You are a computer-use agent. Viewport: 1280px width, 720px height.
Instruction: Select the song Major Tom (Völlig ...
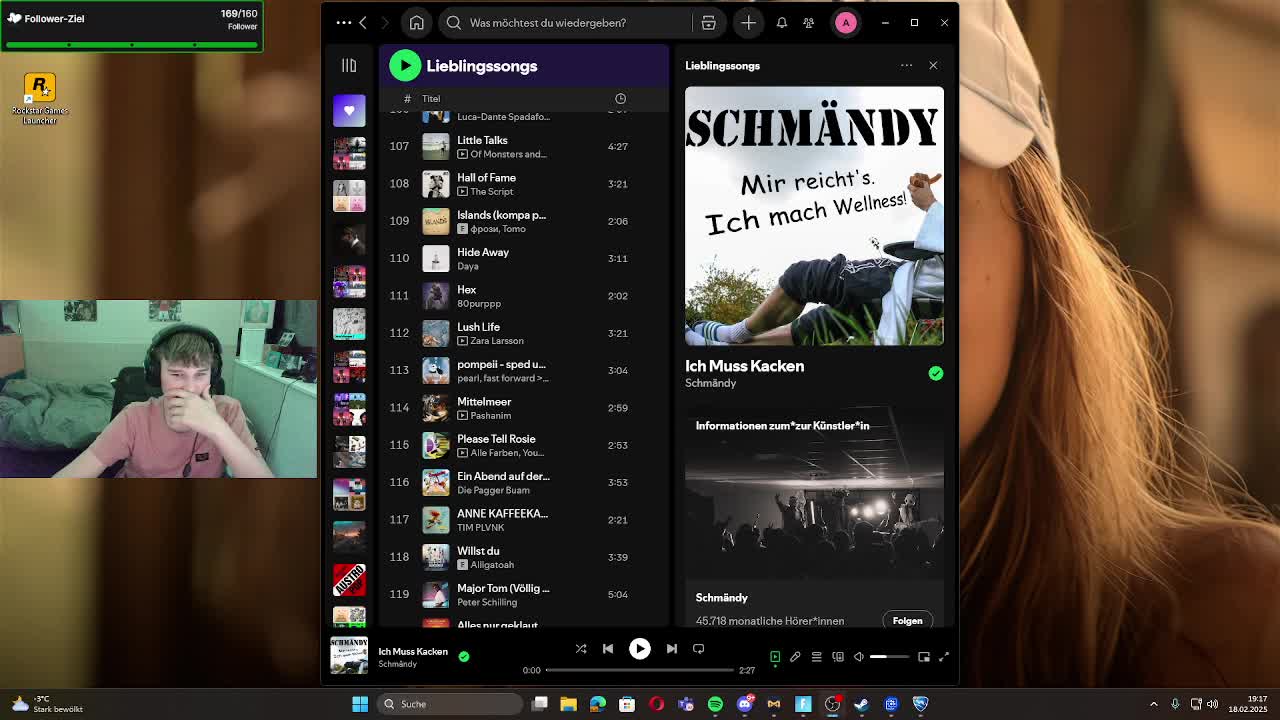[x=503, y=589]
